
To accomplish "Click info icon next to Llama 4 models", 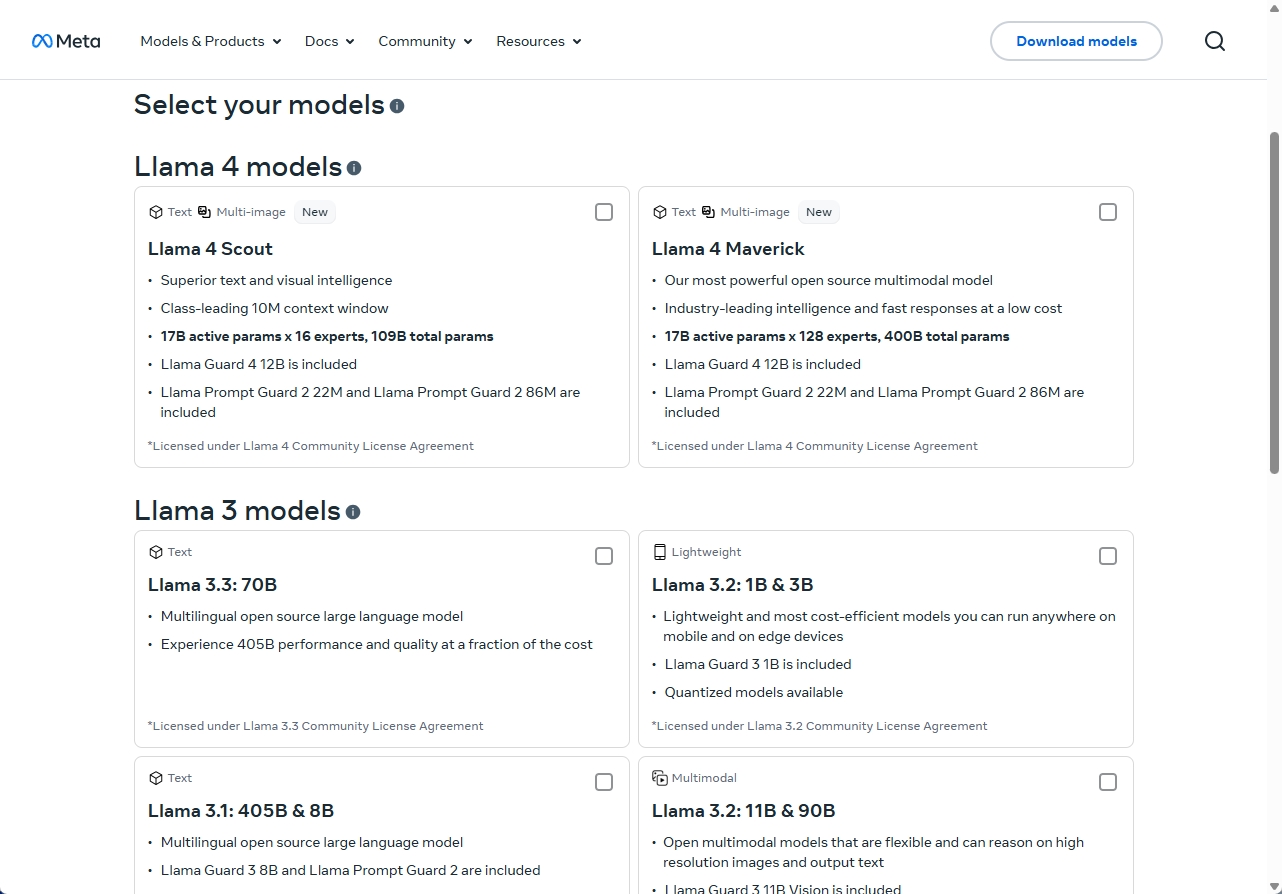I will pos(354,168).
